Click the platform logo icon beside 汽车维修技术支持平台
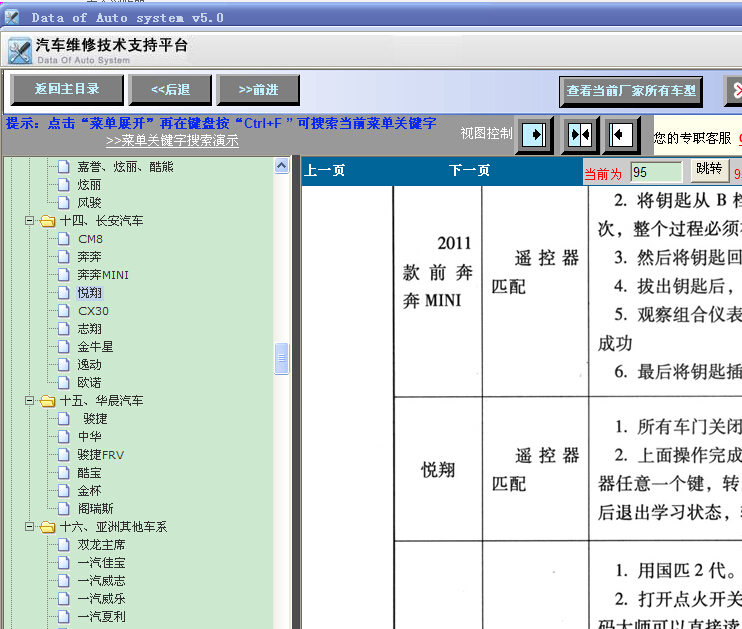Screen dimensions: 742x629 20,51
